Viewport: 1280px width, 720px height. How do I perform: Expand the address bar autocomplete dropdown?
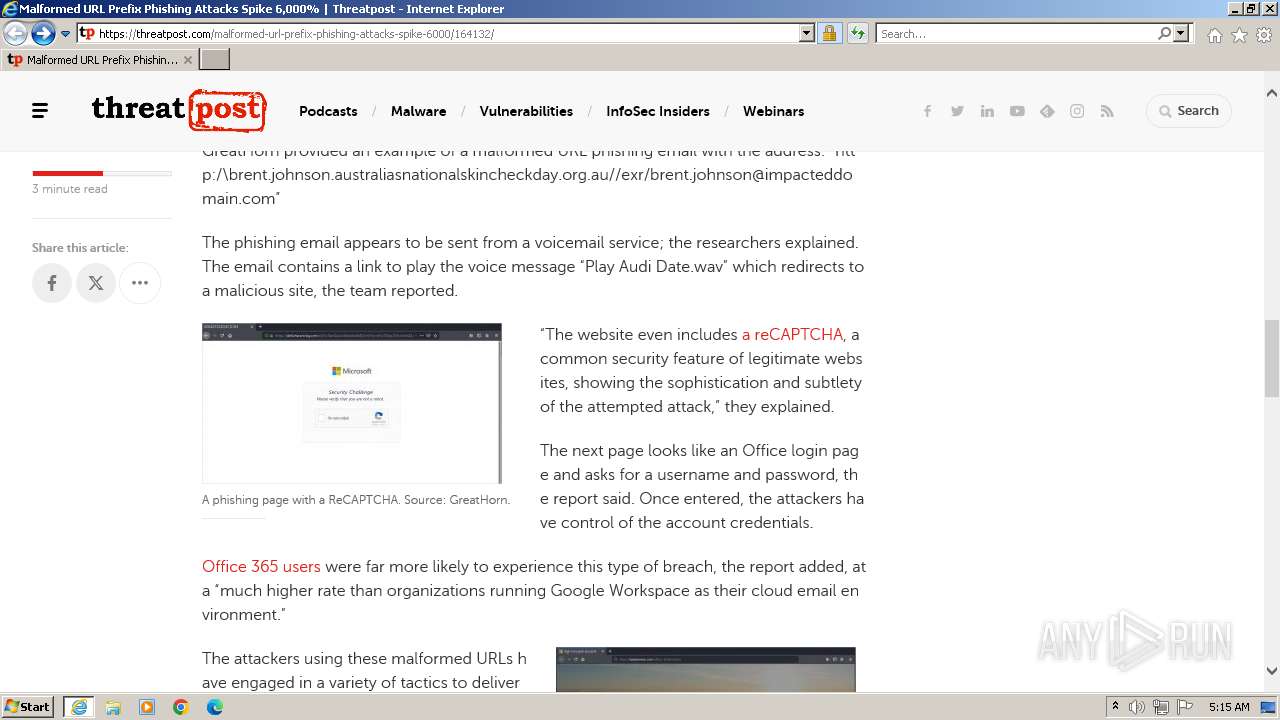[x=807, y=33]
